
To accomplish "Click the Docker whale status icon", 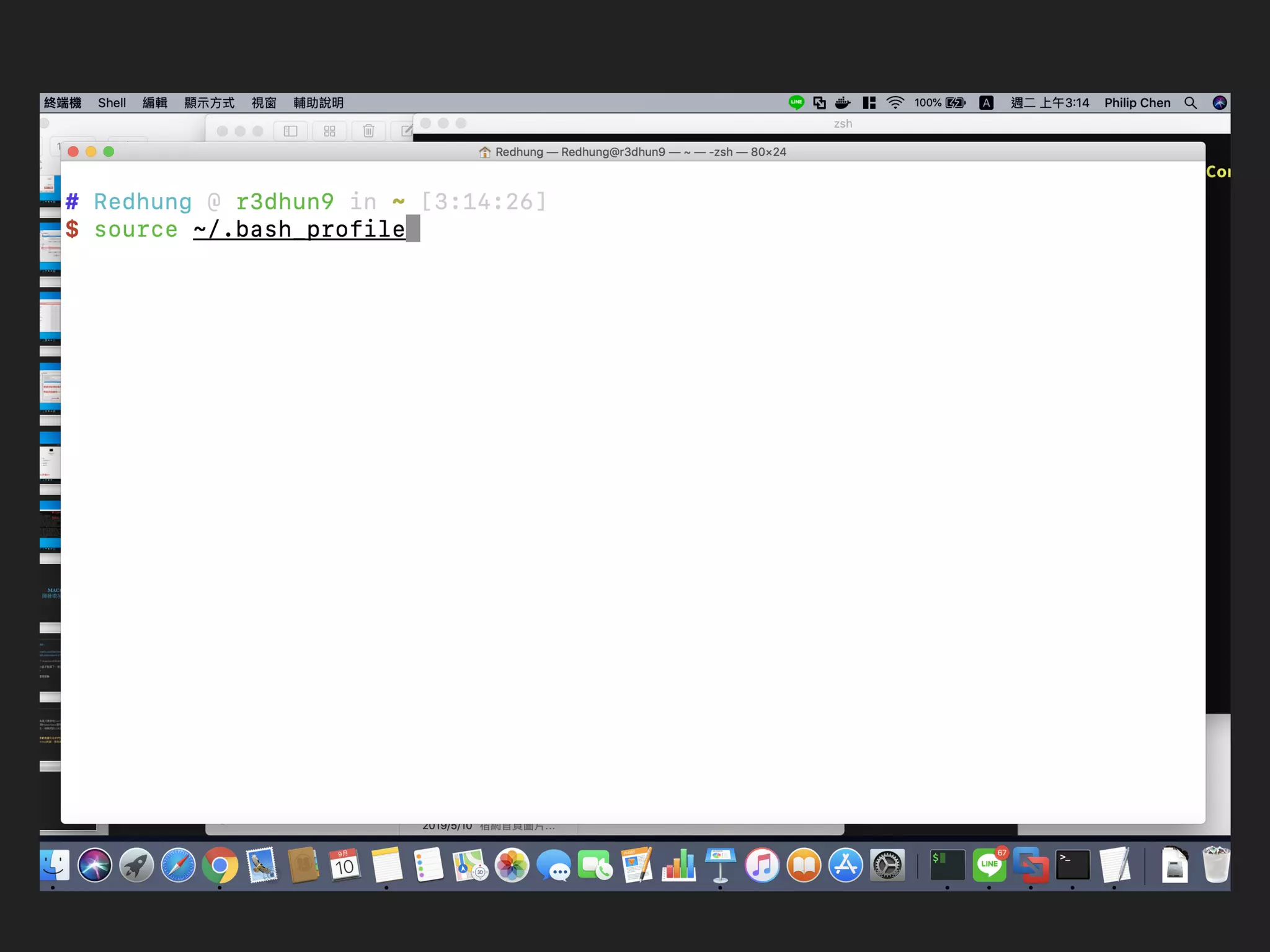I will (x=843, y=103).
